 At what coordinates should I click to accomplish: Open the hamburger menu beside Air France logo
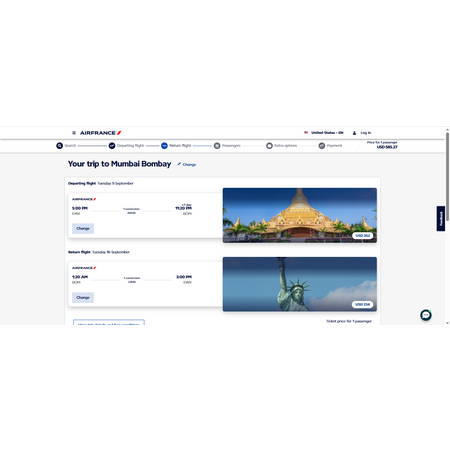pos(74,133)
